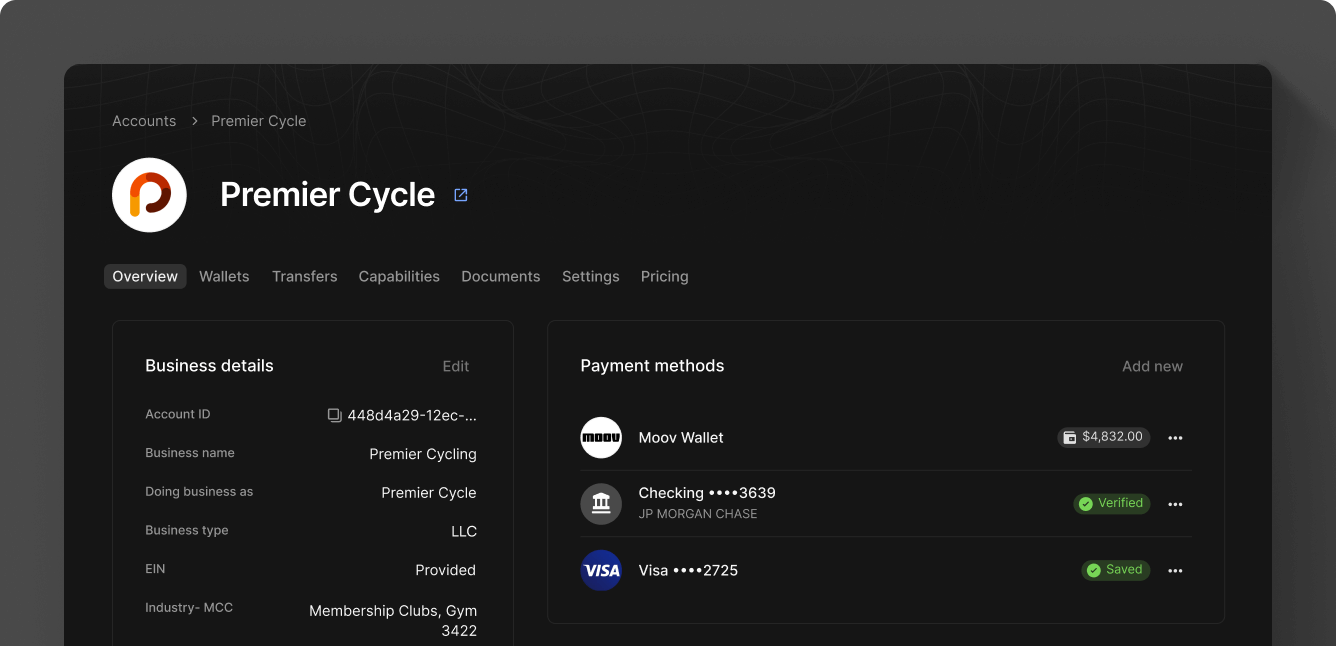Viewport: 1336px width, 646px height.
Task: Click the Doing business as value Premier Cycle
Action: click(x=429, y=493)
